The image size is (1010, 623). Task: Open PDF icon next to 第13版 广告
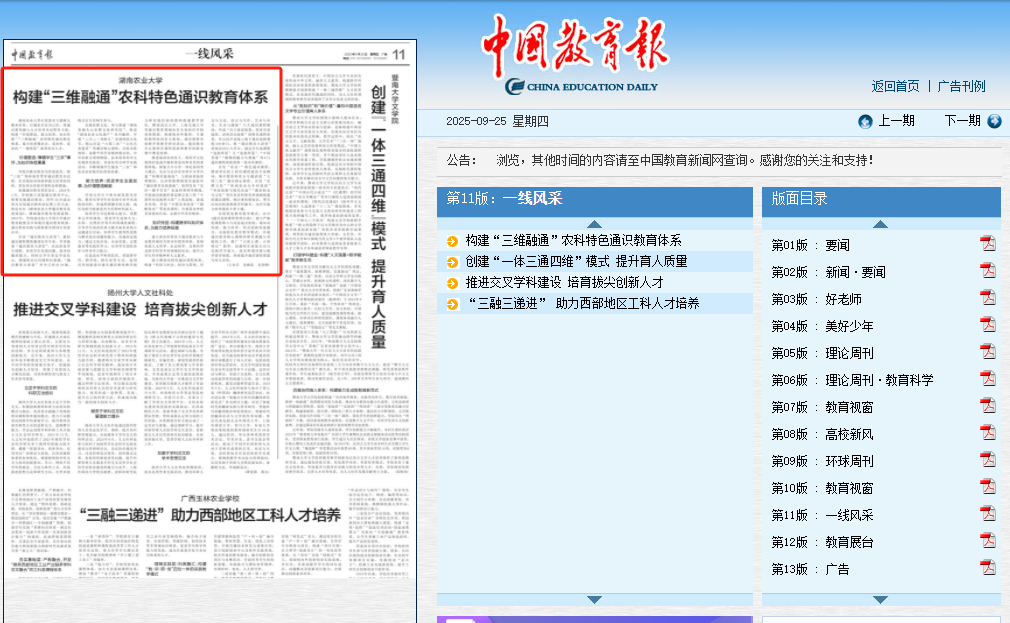pyautogui.click(x=987, y=568)
